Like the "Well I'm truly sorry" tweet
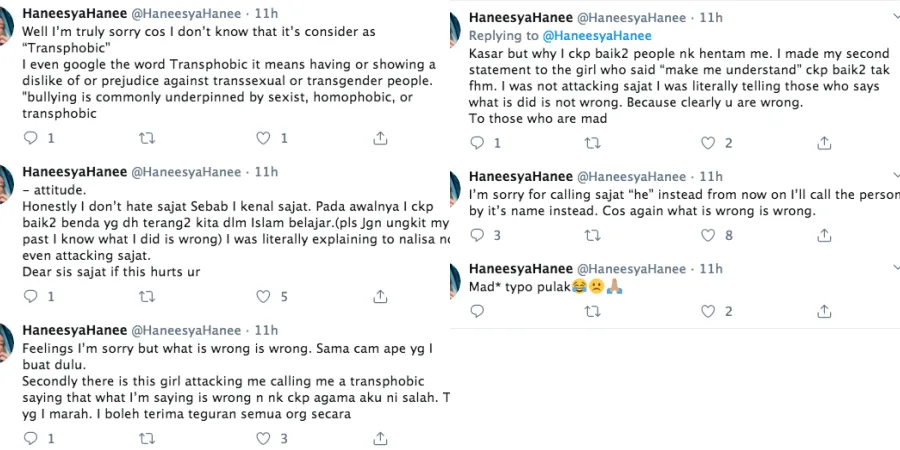 265,138
